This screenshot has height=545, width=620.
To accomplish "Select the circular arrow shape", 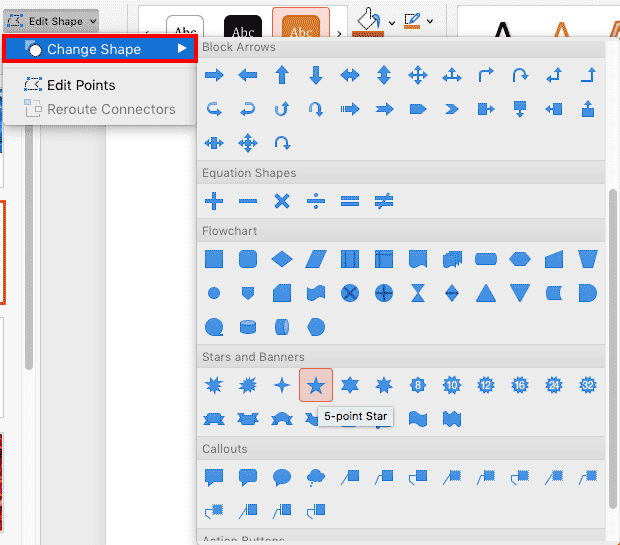I will click(282, 143).
